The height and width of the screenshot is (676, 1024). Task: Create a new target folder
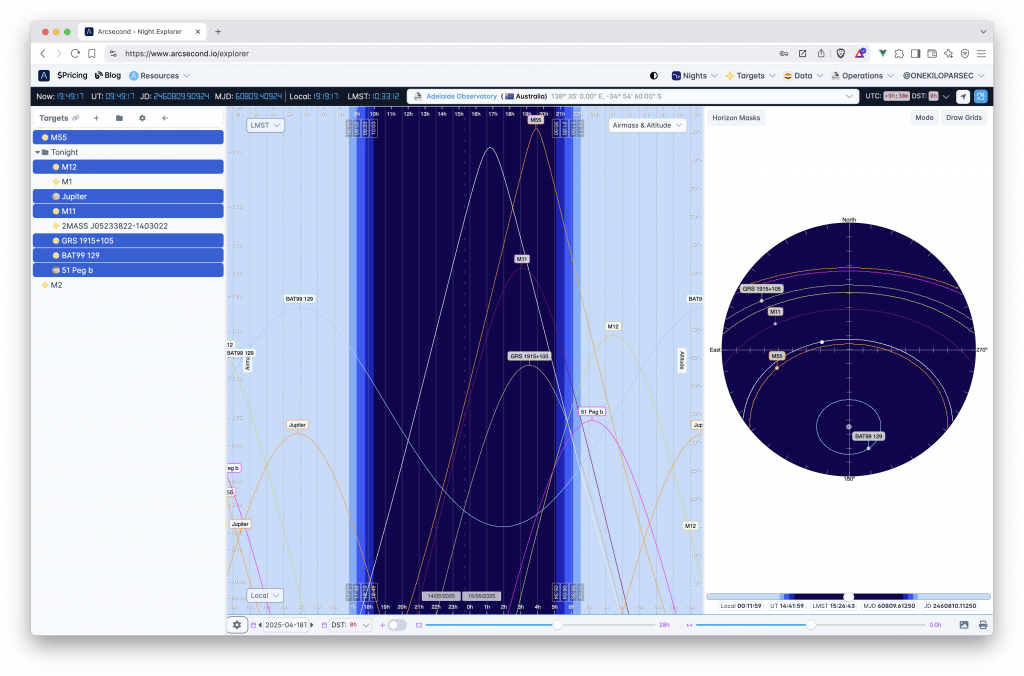(120, 118)
